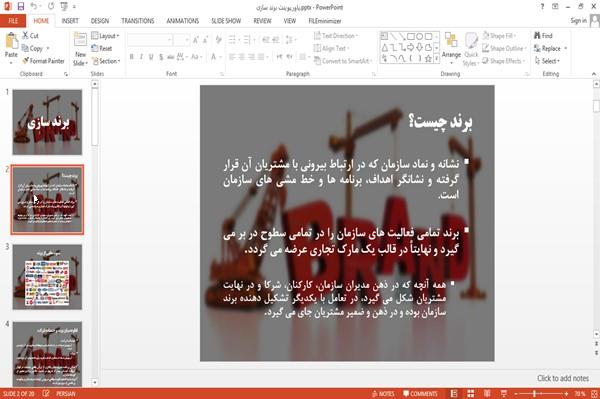
Task: Switch to the DESIGN tab
Action: point(100,21)
